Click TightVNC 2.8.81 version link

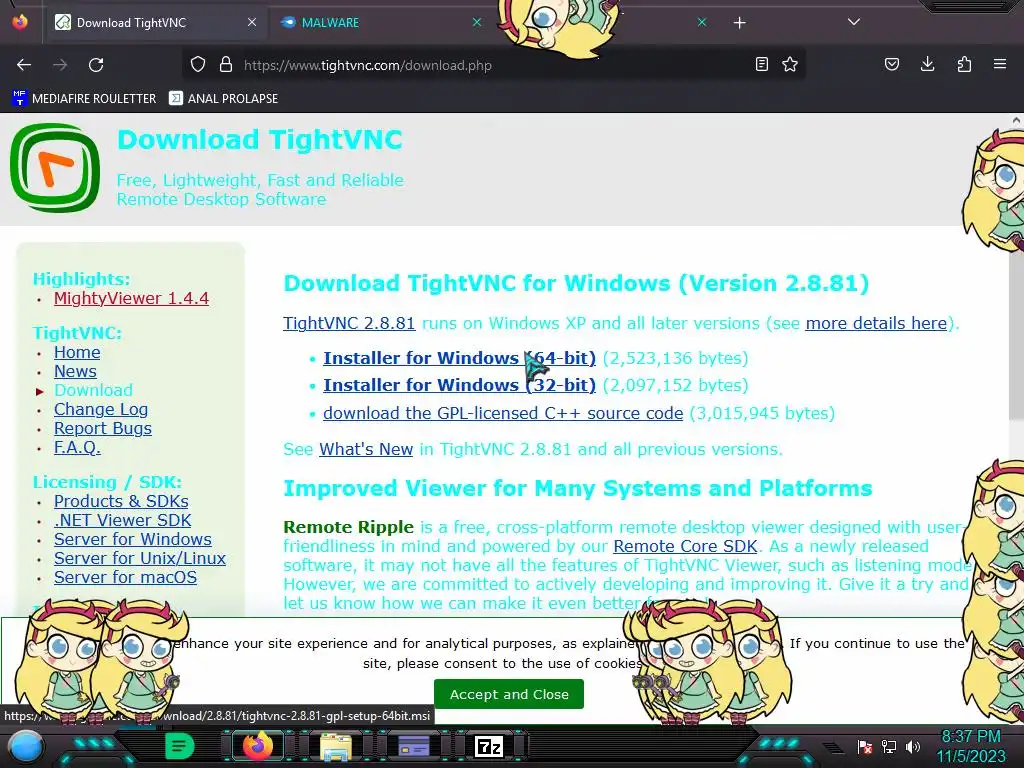coord(349,323)
